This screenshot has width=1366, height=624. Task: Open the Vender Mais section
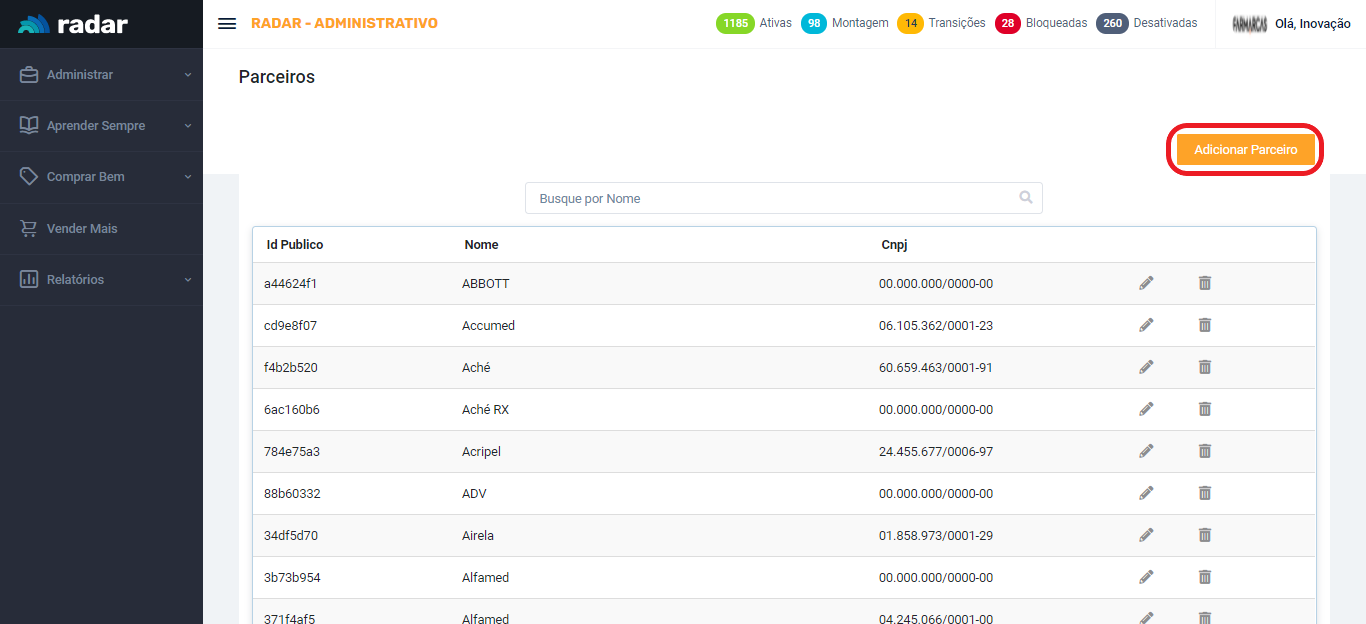pos(82,229)
